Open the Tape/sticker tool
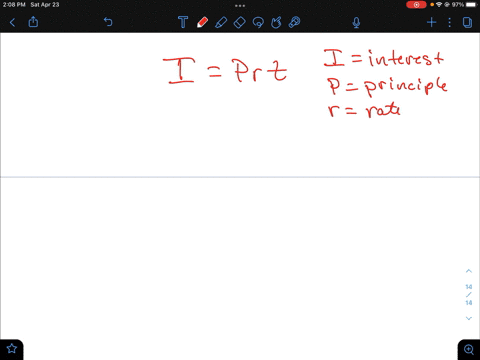This screenshot has width=480, height=360. [295, 22]
